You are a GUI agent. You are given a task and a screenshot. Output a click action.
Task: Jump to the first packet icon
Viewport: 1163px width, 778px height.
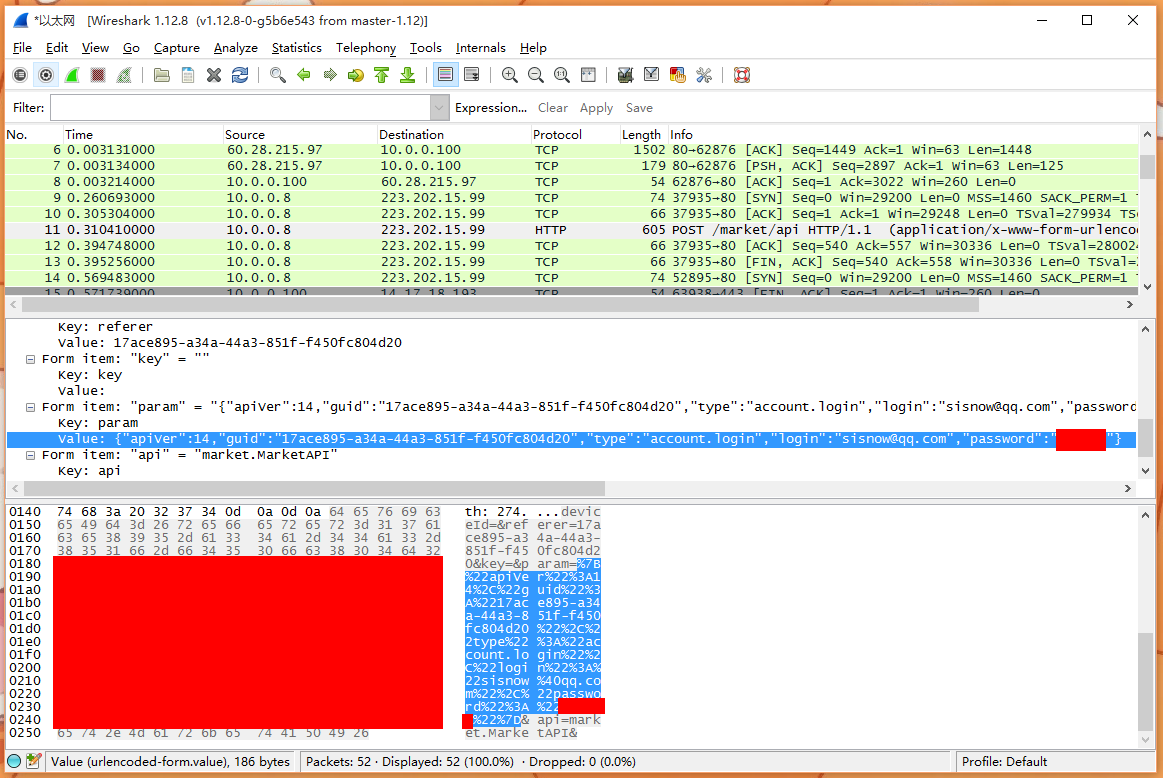tap(381, 75)
